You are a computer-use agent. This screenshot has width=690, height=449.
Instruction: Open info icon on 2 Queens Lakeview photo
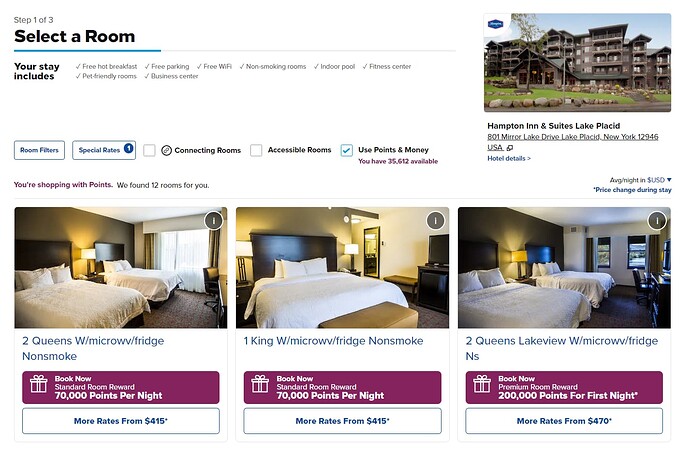click(657, 221)
